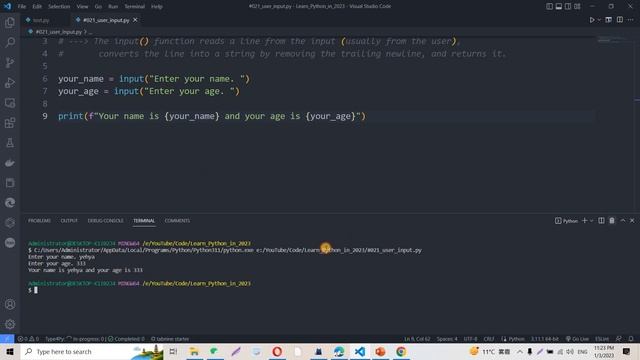Click the Ln, Col cursor position indicator

(417, 339)
